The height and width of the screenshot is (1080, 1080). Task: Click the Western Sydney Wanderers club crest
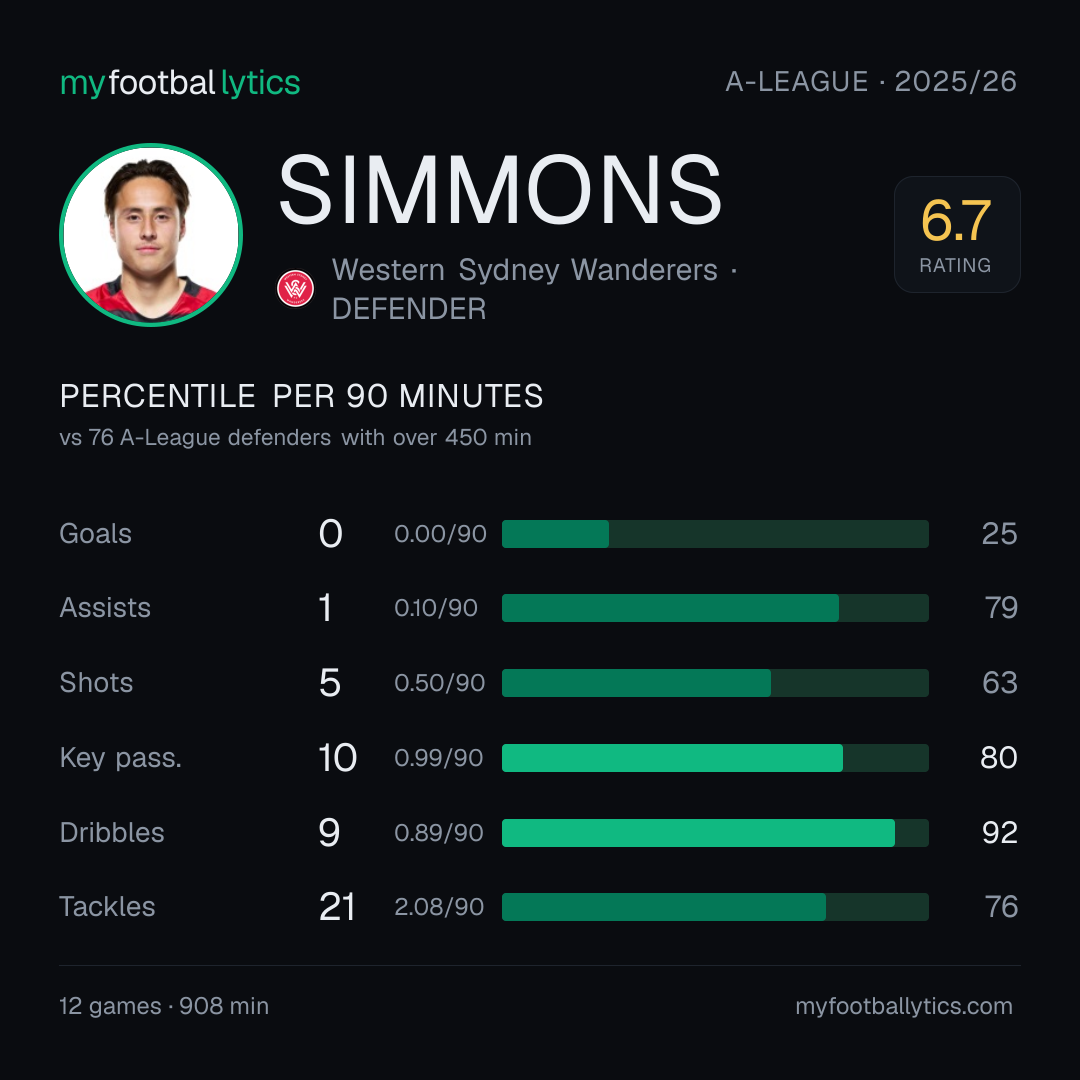coord(295,289)
